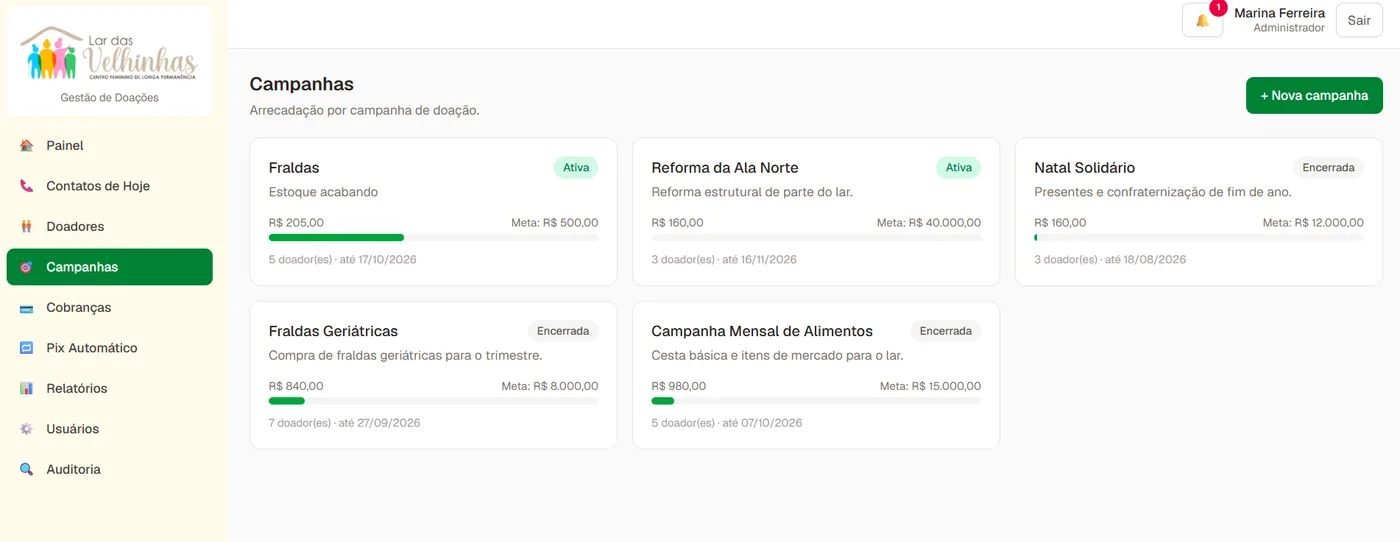Viewport: 1400px width, 542px height.
Task: Create a new campaign with + Nova campanha
Action: coord(1314,96)
